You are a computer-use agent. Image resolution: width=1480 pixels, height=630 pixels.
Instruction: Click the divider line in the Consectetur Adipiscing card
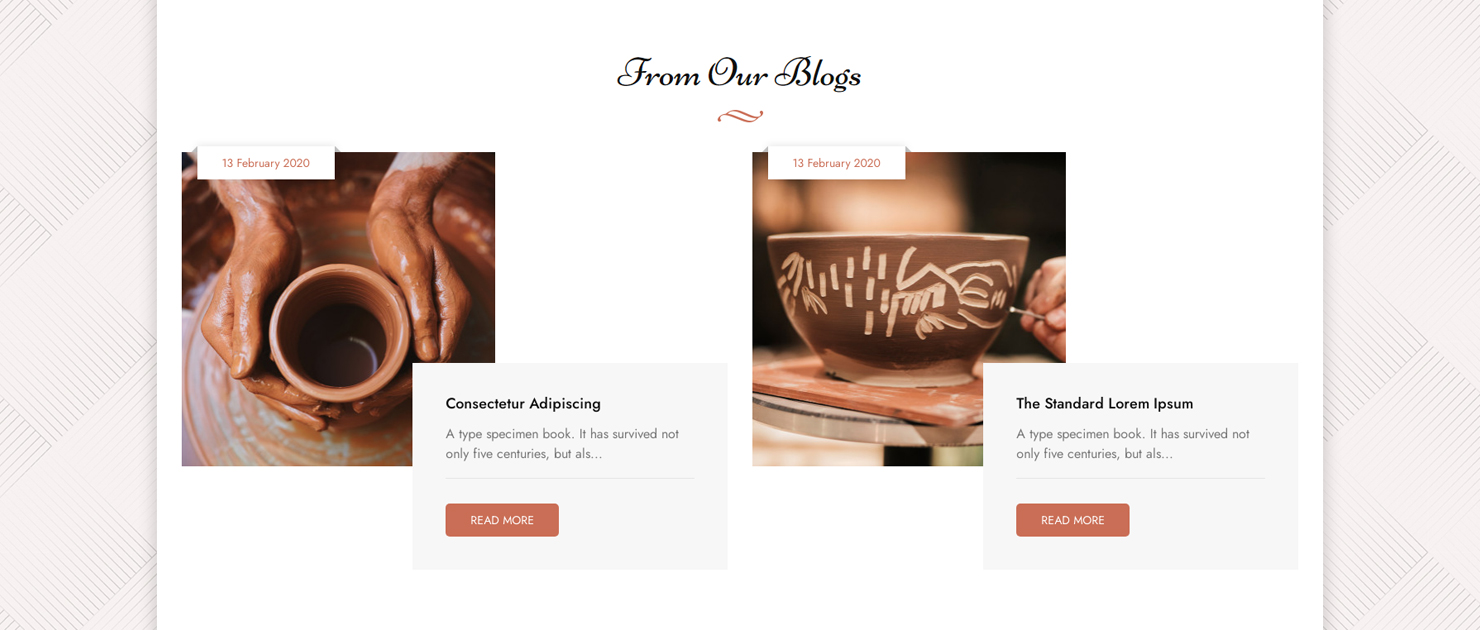570,478
